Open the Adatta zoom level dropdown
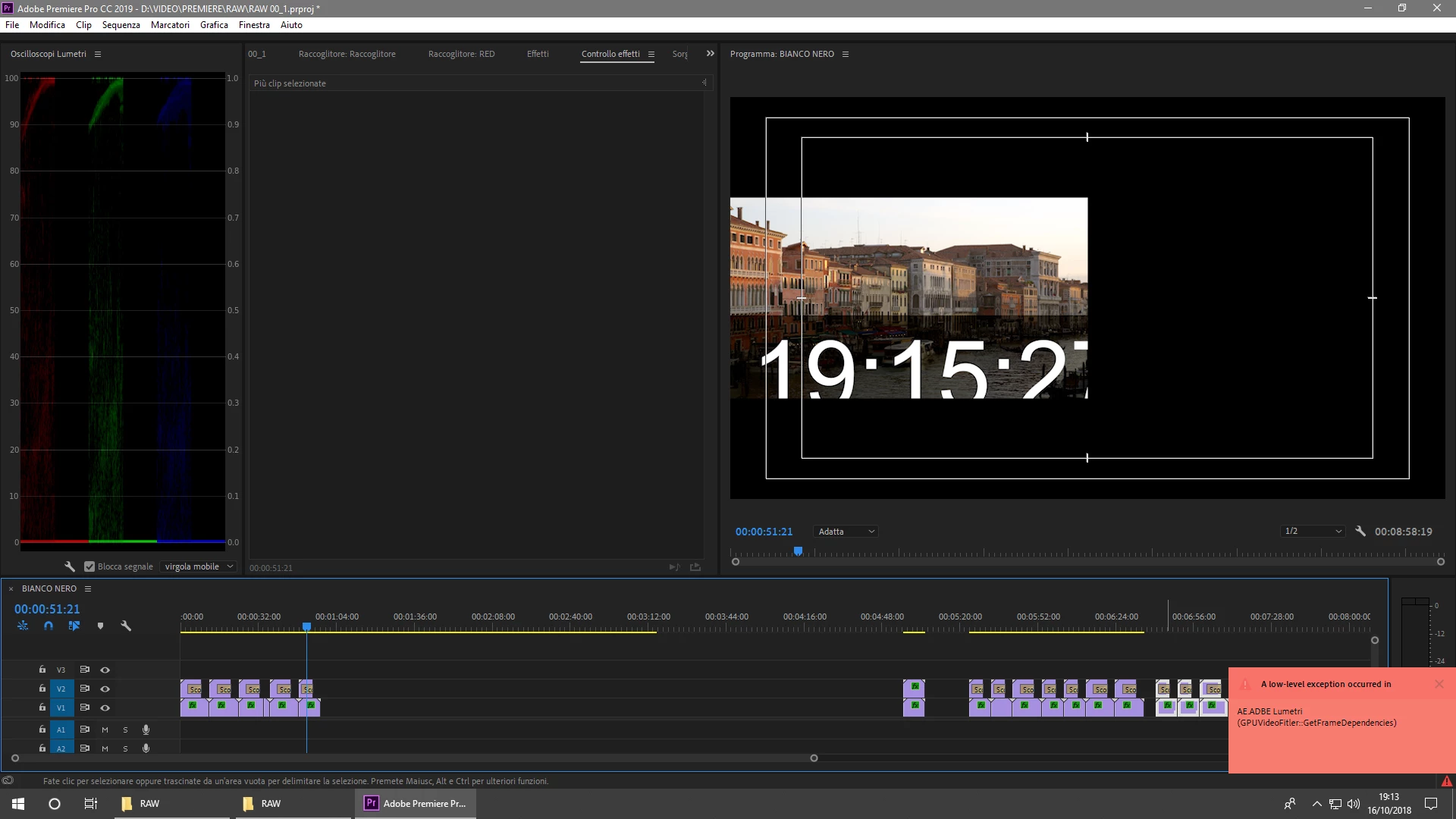Image resolution: width=1456 pixels, height=819 pixels. click(846, 532)
